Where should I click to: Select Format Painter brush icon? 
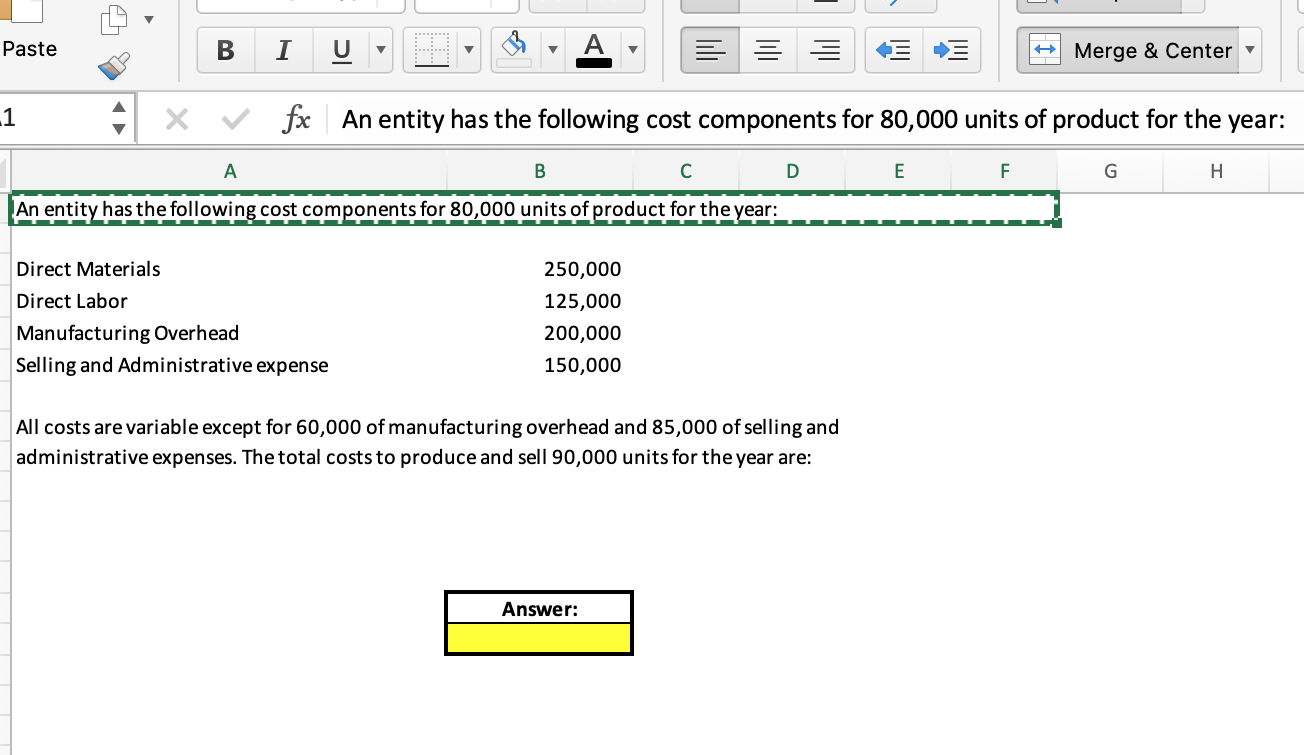coord(114,65)
